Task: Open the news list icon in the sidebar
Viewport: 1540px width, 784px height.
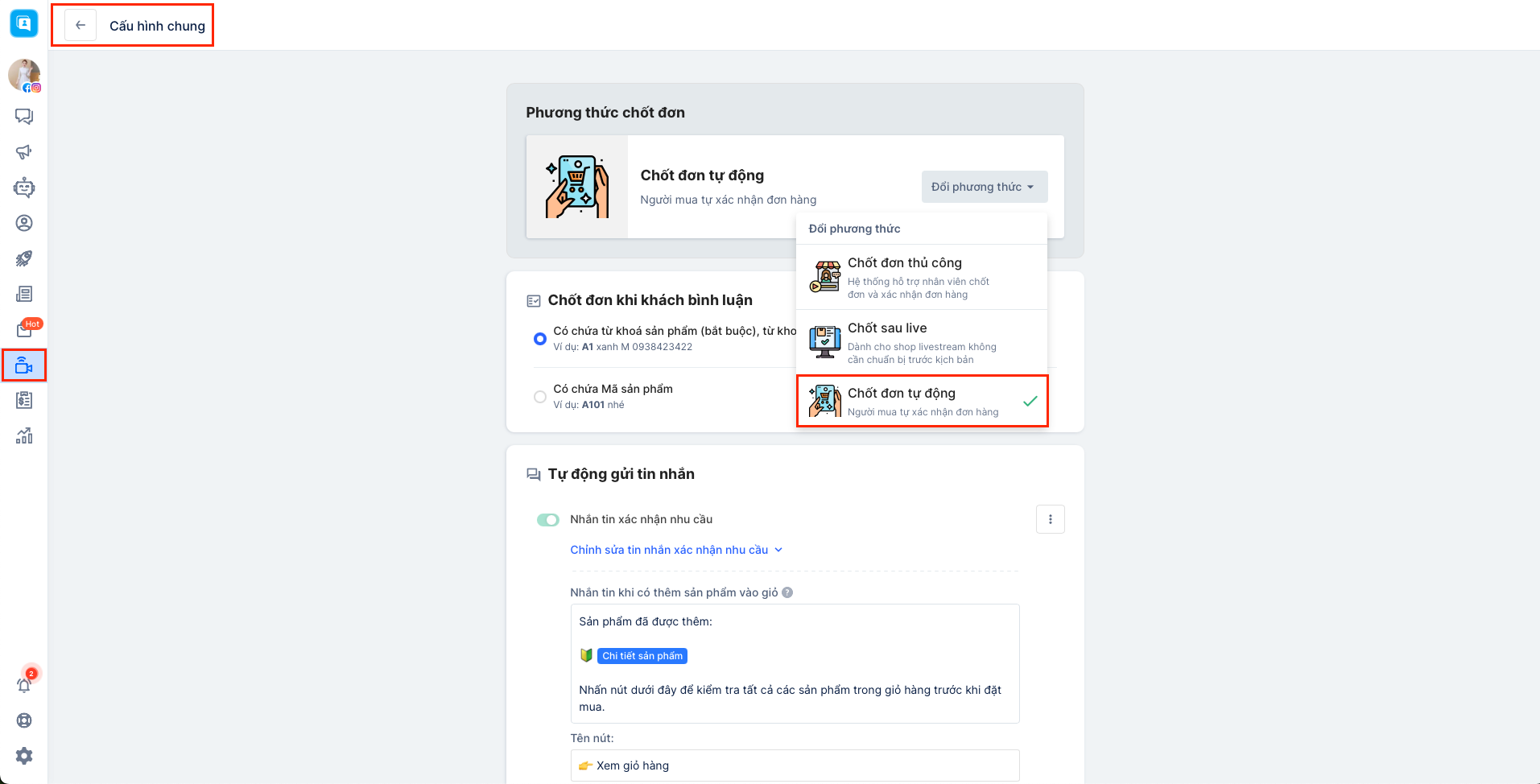Action: pyautogui.click(x=24, y=294)
